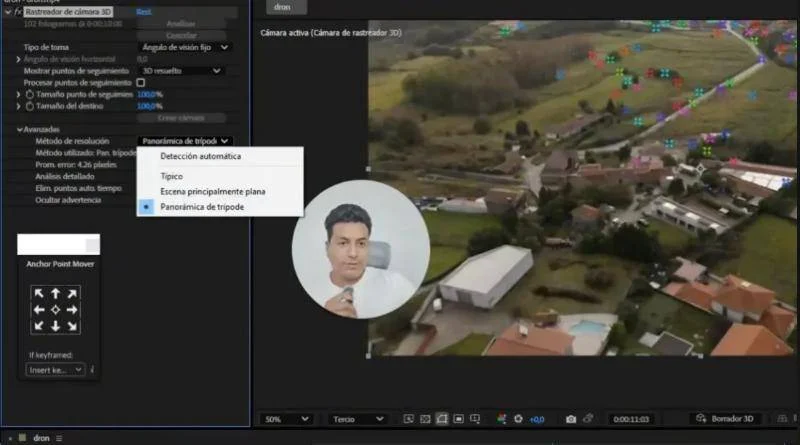
Task: Click the color channels icon in viewer bar
Action: pyautogui.click(x=502, y=419)
